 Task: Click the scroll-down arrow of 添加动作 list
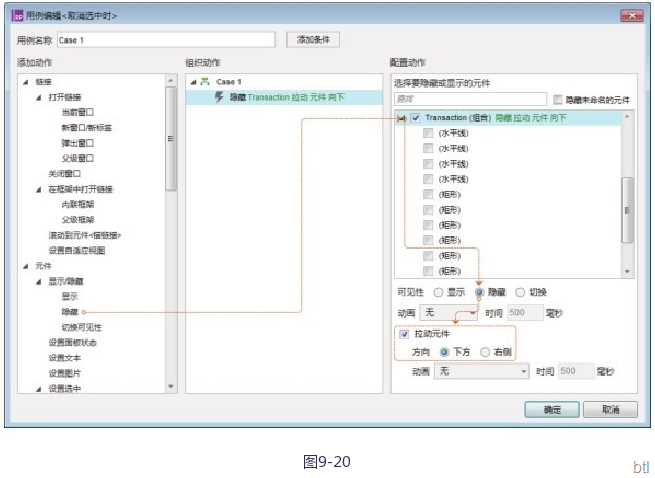click(170, 386)
